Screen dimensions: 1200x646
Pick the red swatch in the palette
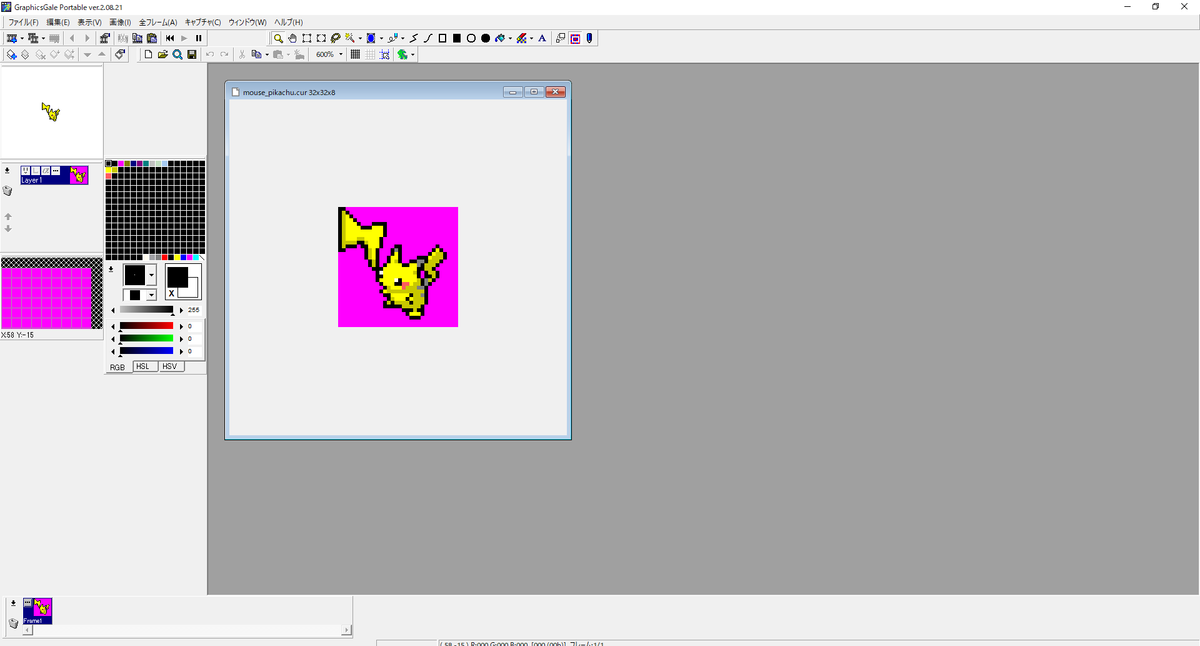point(165,257)
